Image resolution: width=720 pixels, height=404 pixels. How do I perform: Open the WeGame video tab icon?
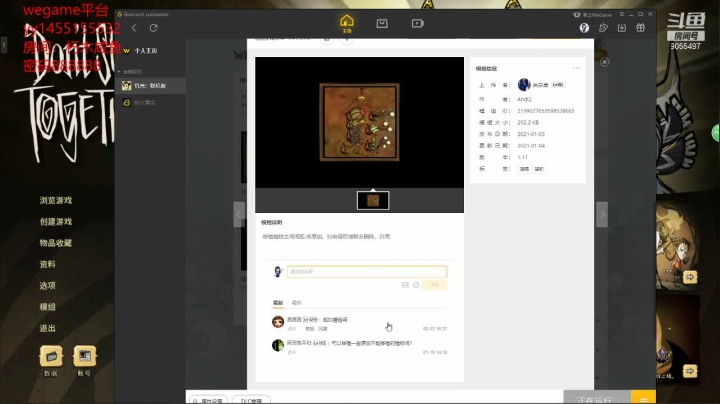click(417, 23)
